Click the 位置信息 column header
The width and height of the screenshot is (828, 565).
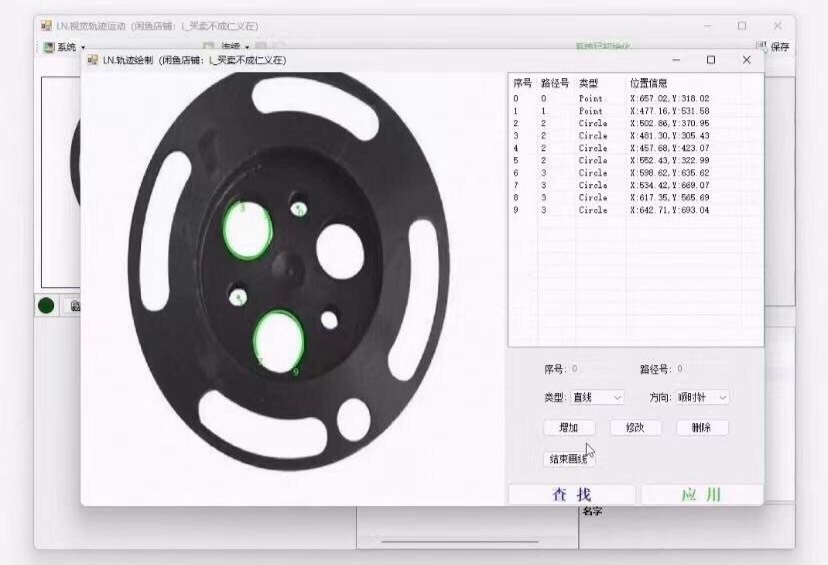click(648, 83)
